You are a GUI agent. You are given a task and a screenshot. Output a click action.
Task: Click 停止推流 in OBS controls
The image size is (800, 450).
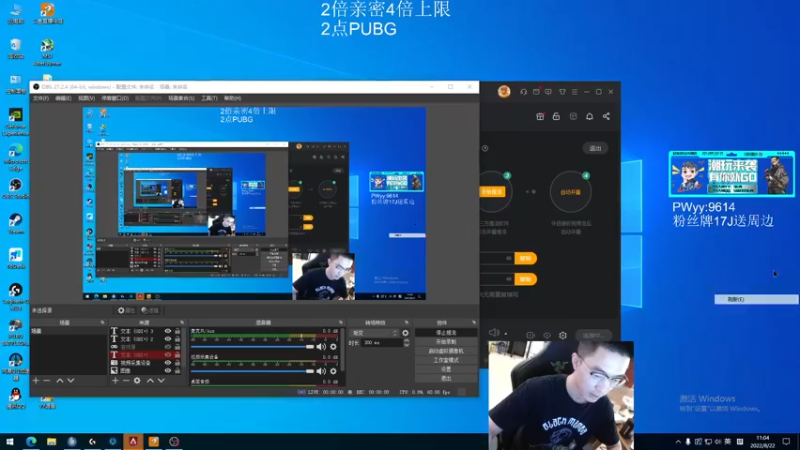[x=446, y=332]
